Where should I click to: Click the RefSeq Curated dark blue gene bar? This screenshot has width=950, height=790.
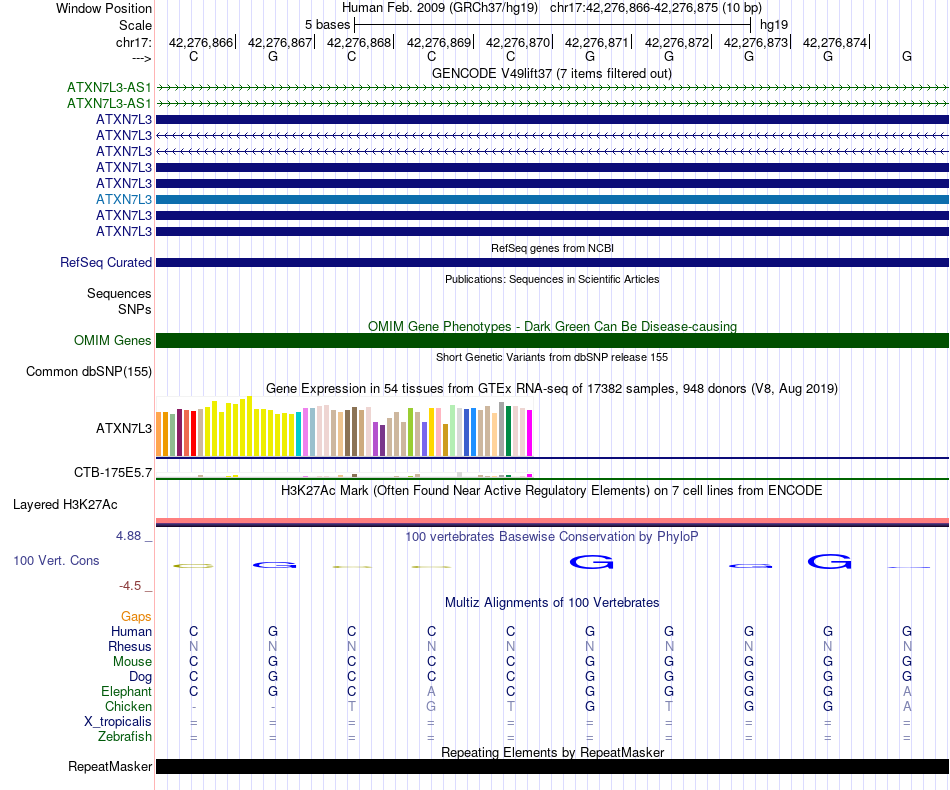tap(552, 262)
